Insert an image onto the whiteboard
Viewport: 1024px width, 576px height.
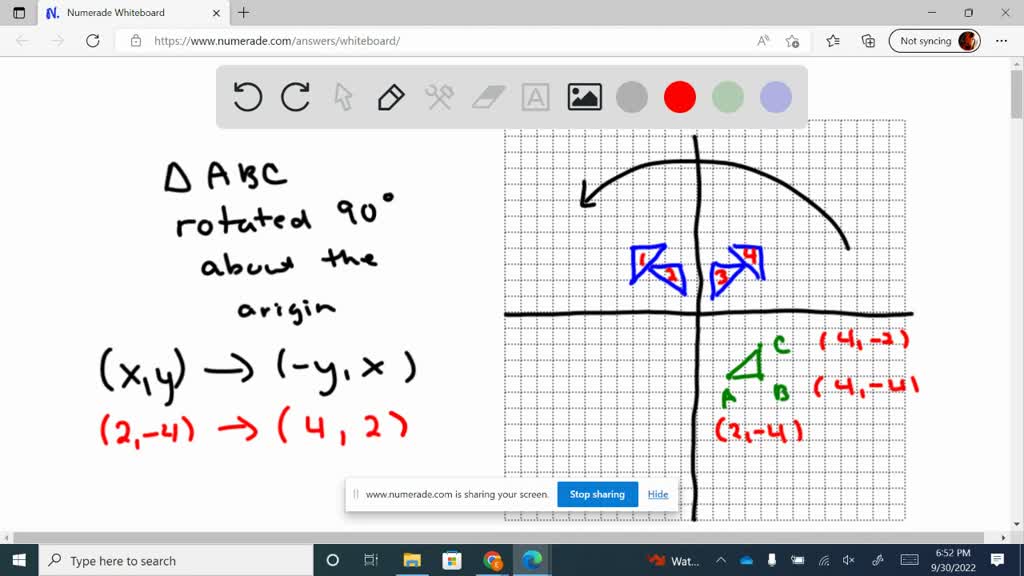(x=584, y=97)
